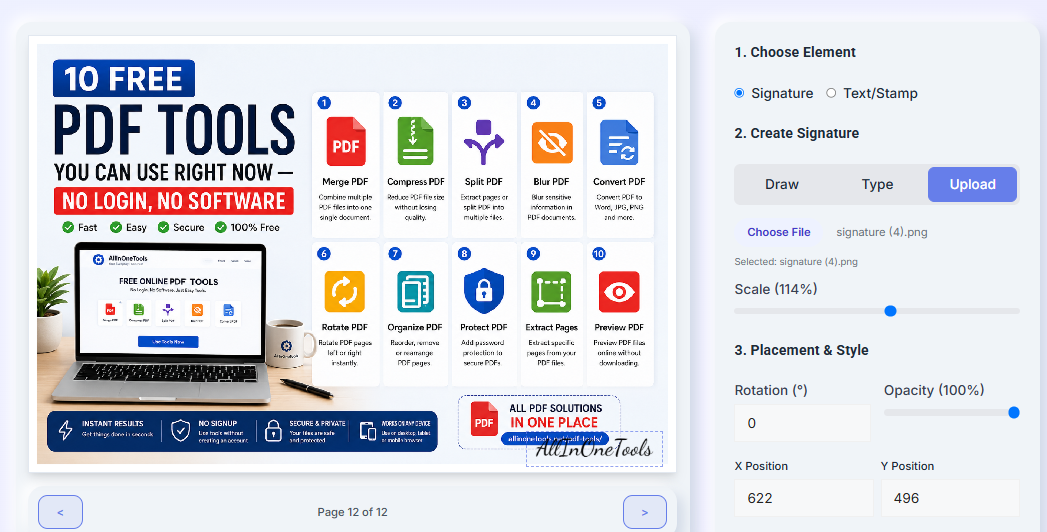This screenshot has width=1047, height=532.
Task: Click the '1. Choose Element' heading
Action: (x=795, y=52)
